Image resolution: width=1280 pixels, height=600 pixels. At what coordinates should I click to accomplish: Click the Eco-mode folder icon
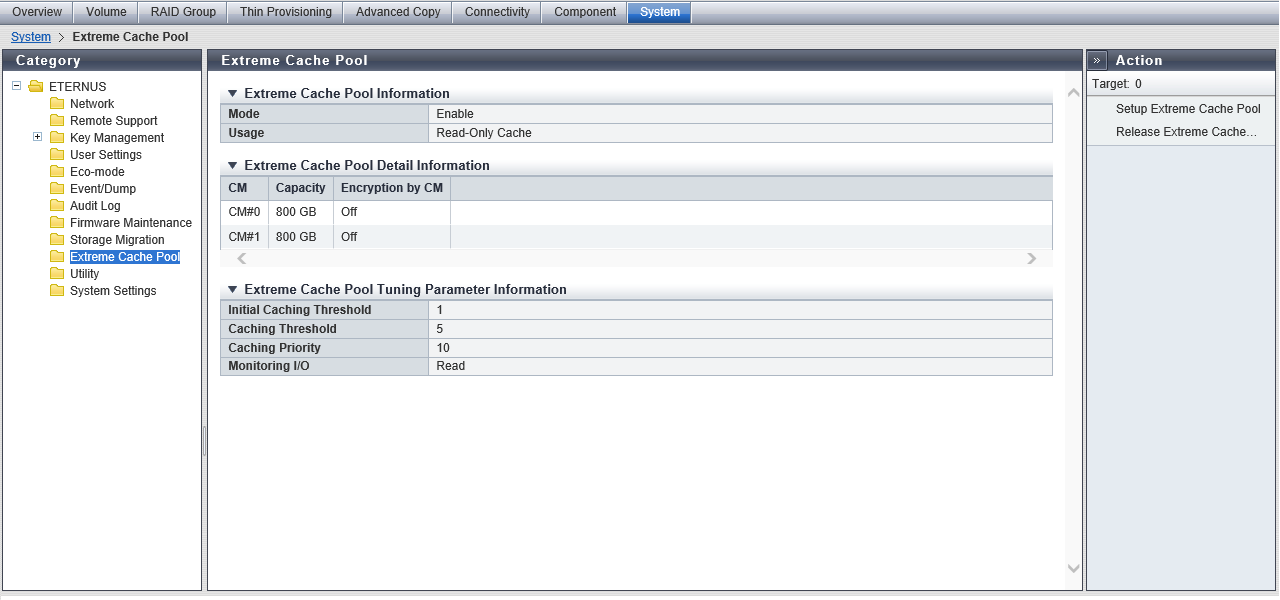57,172
